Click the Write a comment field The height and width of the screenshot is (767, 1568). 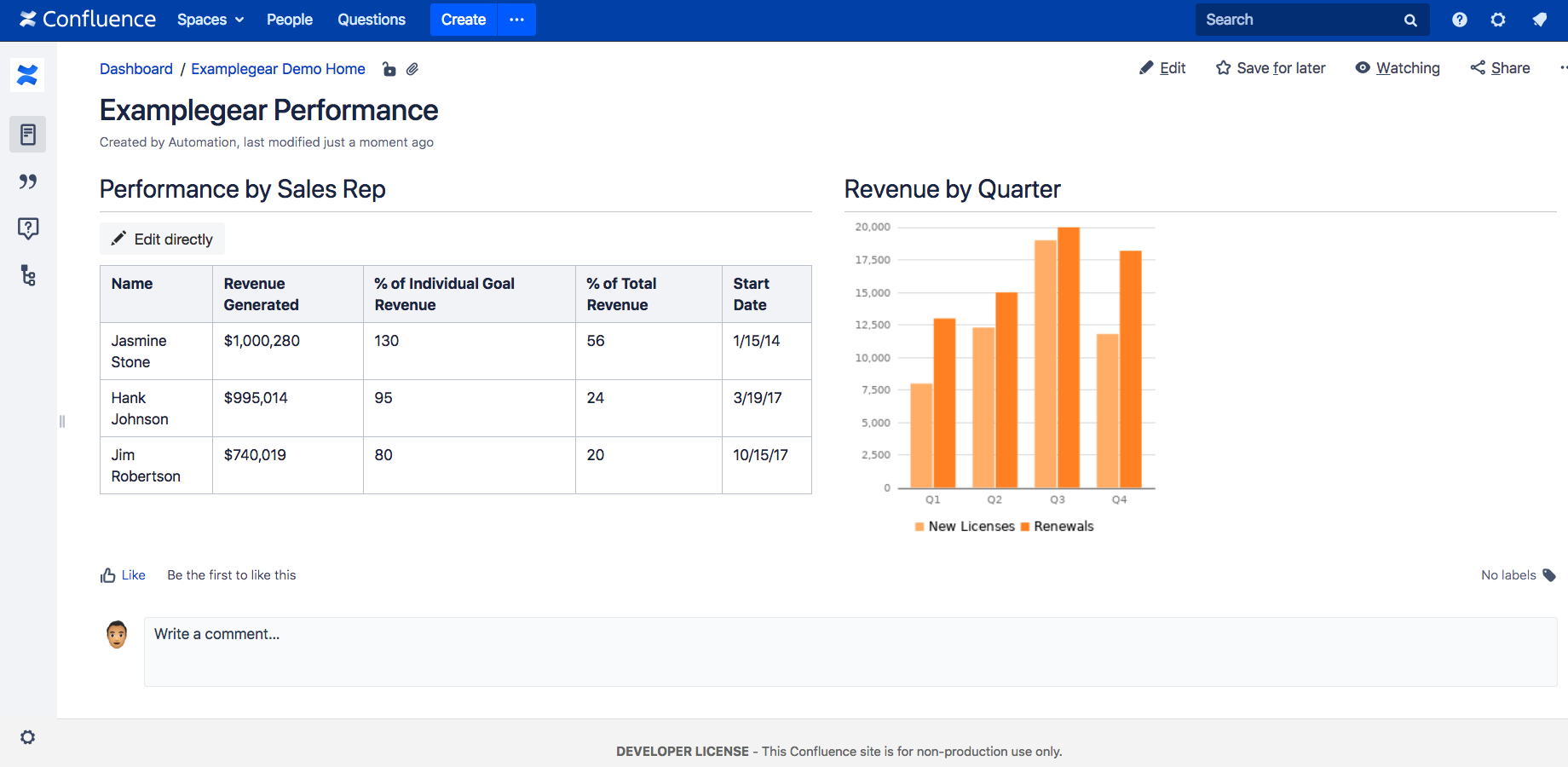click(850, 651)
